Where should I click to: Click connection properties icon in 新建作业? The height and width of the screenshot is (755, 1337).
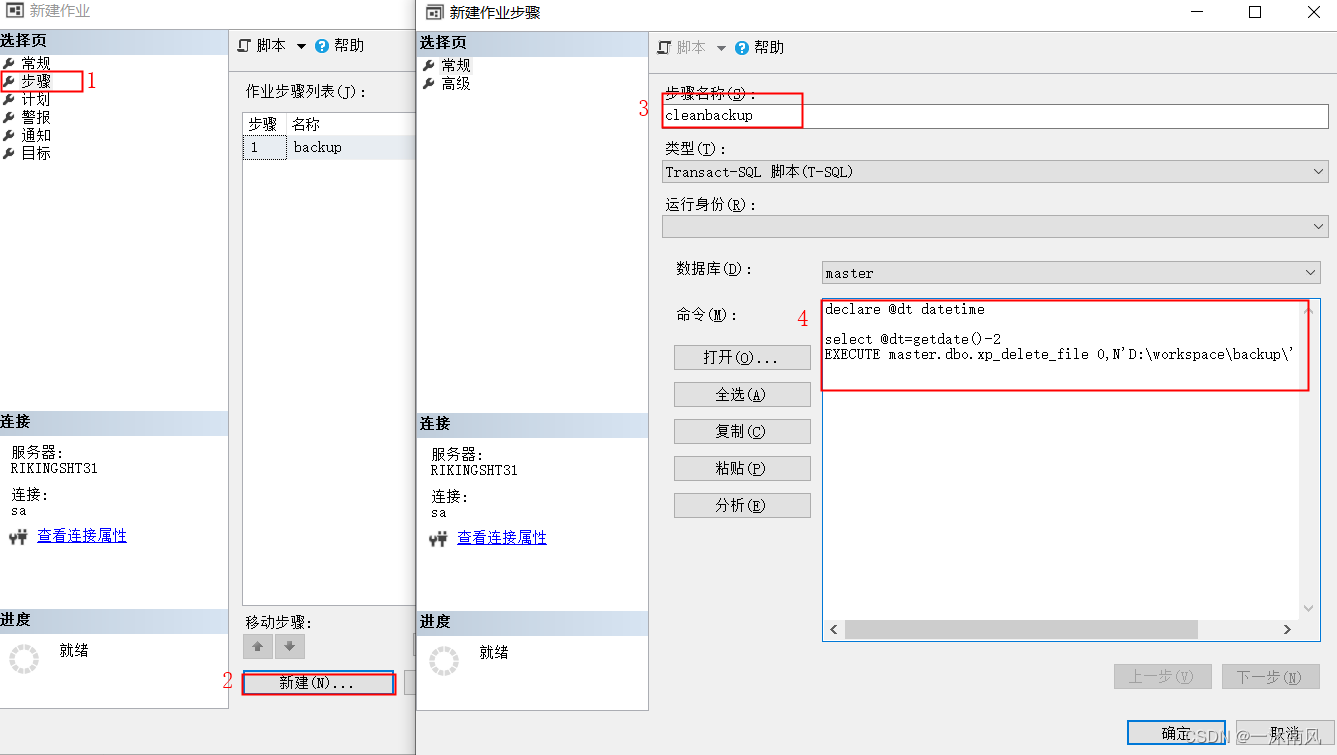(18, 537)
